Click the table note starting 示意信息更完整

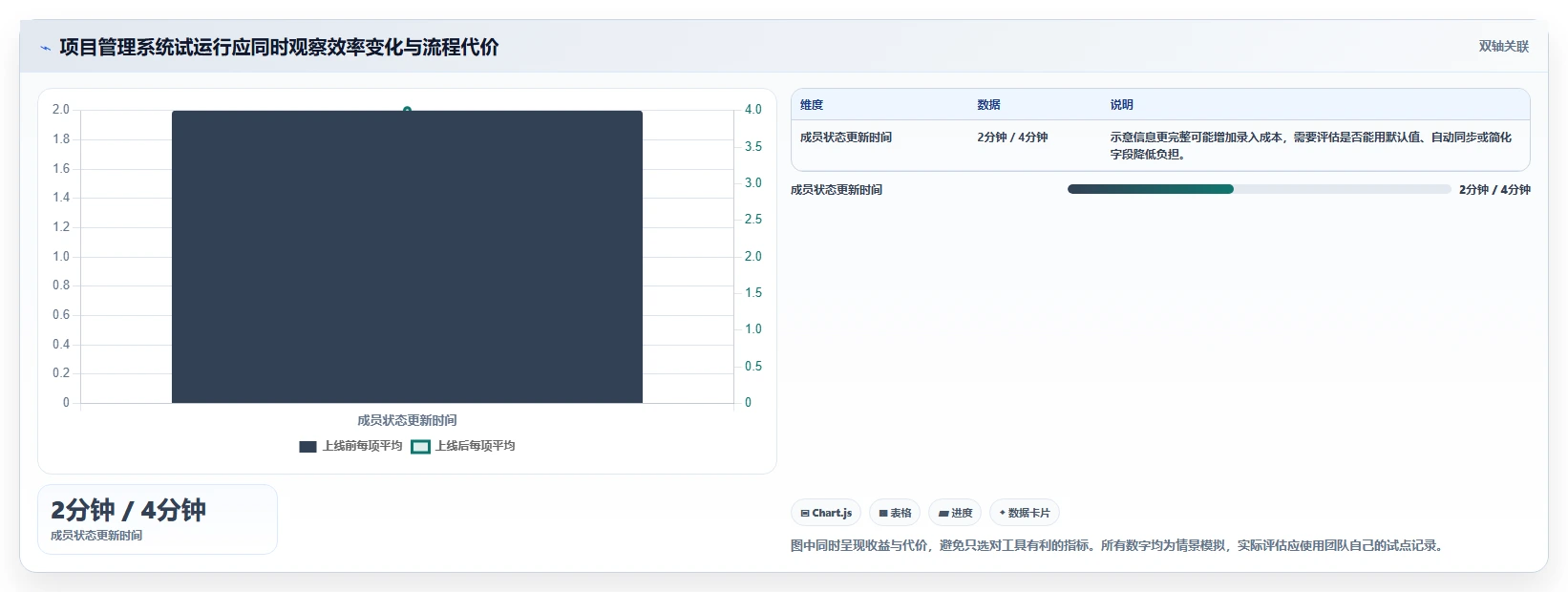[1310, 145]
